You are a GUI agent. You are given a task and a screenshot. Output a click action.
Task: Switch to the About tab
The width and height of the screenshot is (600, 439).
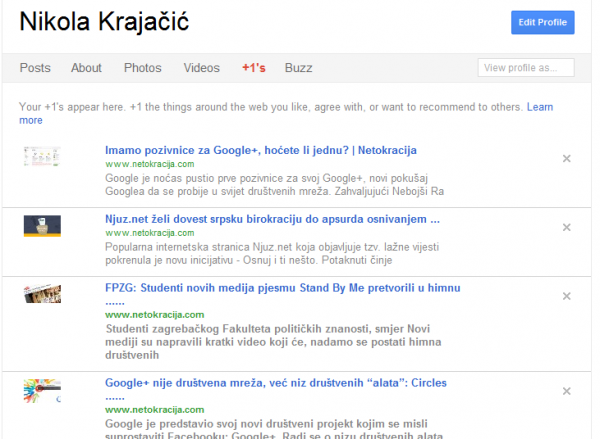tap(86, 68)
